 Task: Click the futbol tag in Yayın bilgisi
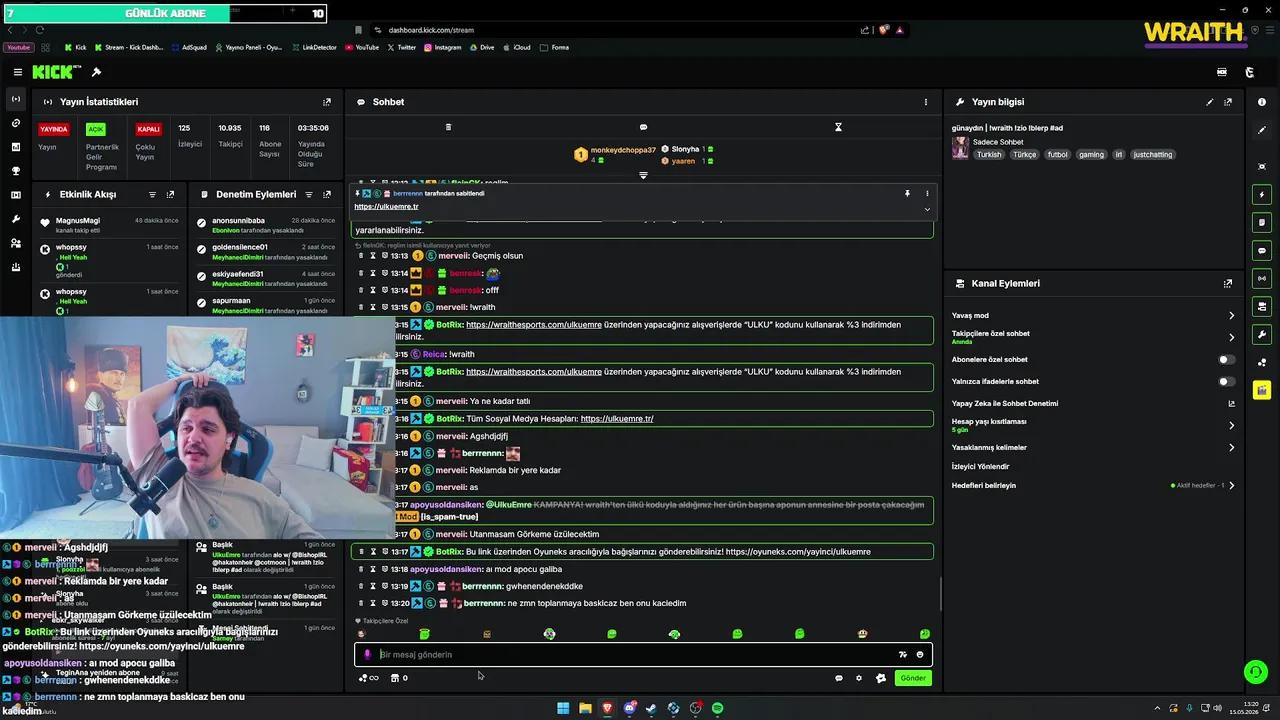[x=1058, y=155]
